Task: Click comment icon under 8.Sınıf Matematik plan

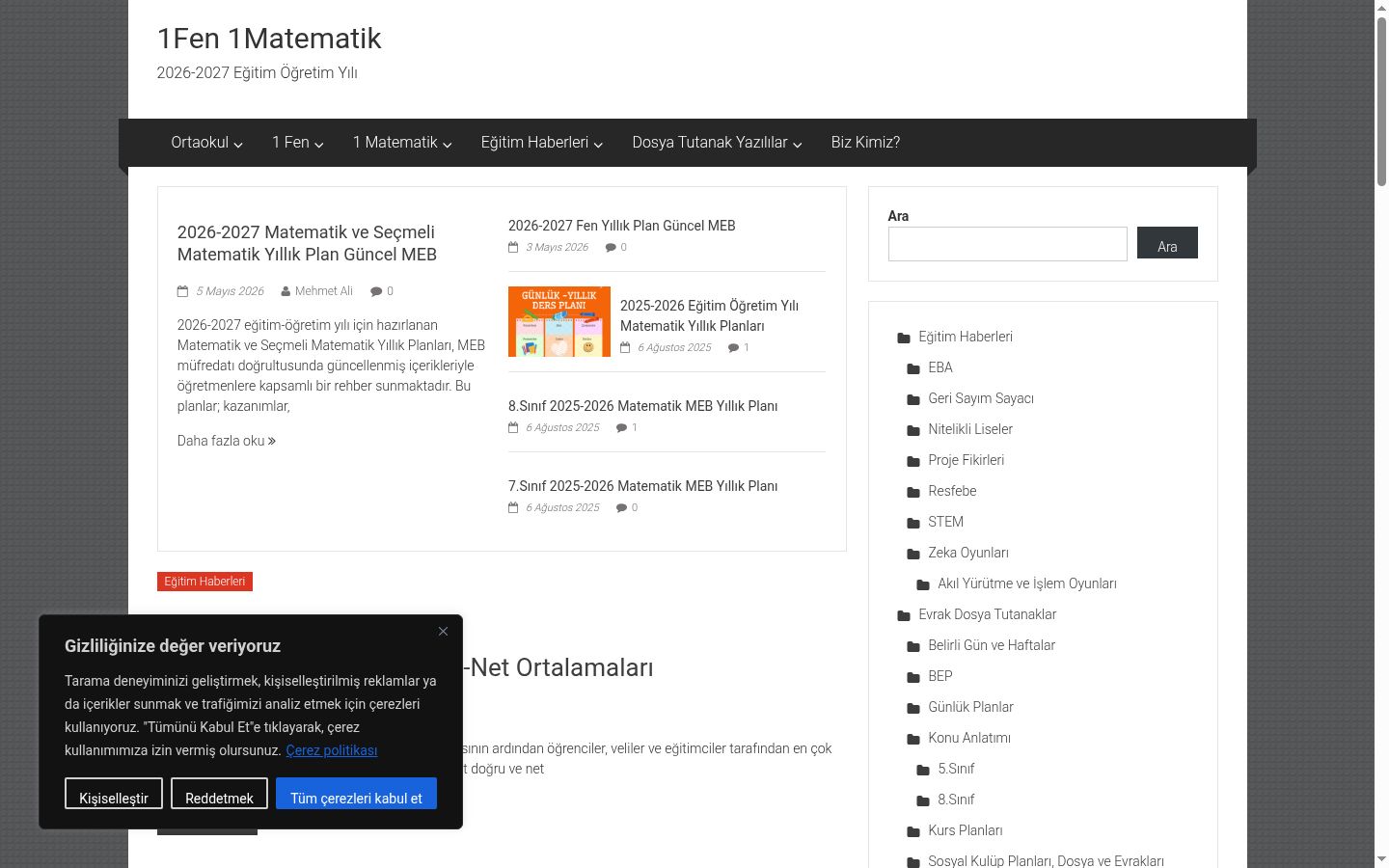Action: tap(622, 428)
